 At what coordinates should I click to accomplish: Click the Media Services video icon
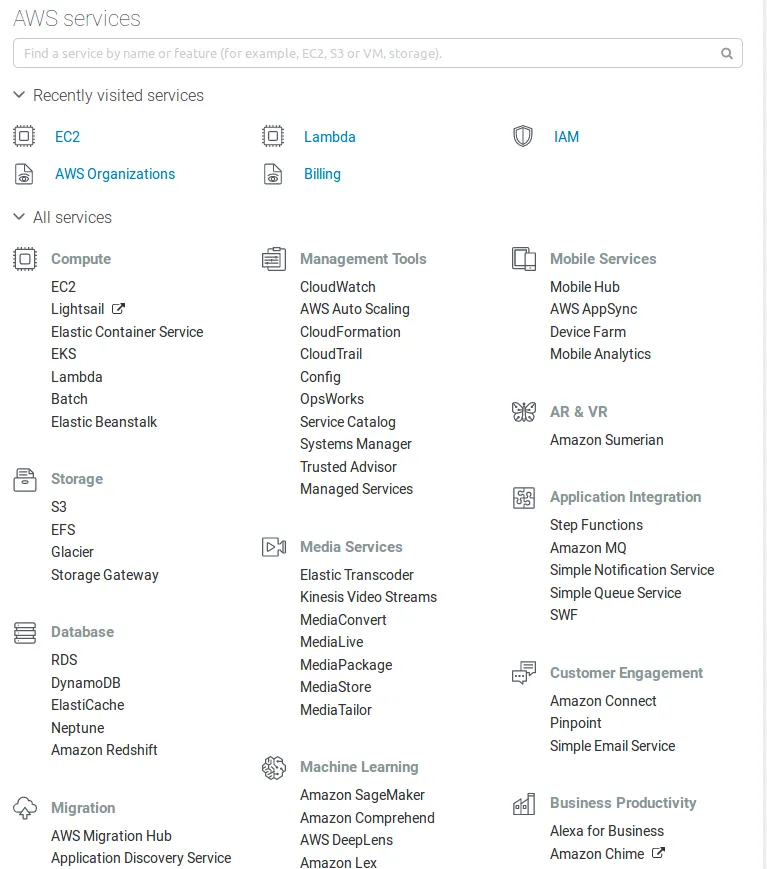click(274, 547)
